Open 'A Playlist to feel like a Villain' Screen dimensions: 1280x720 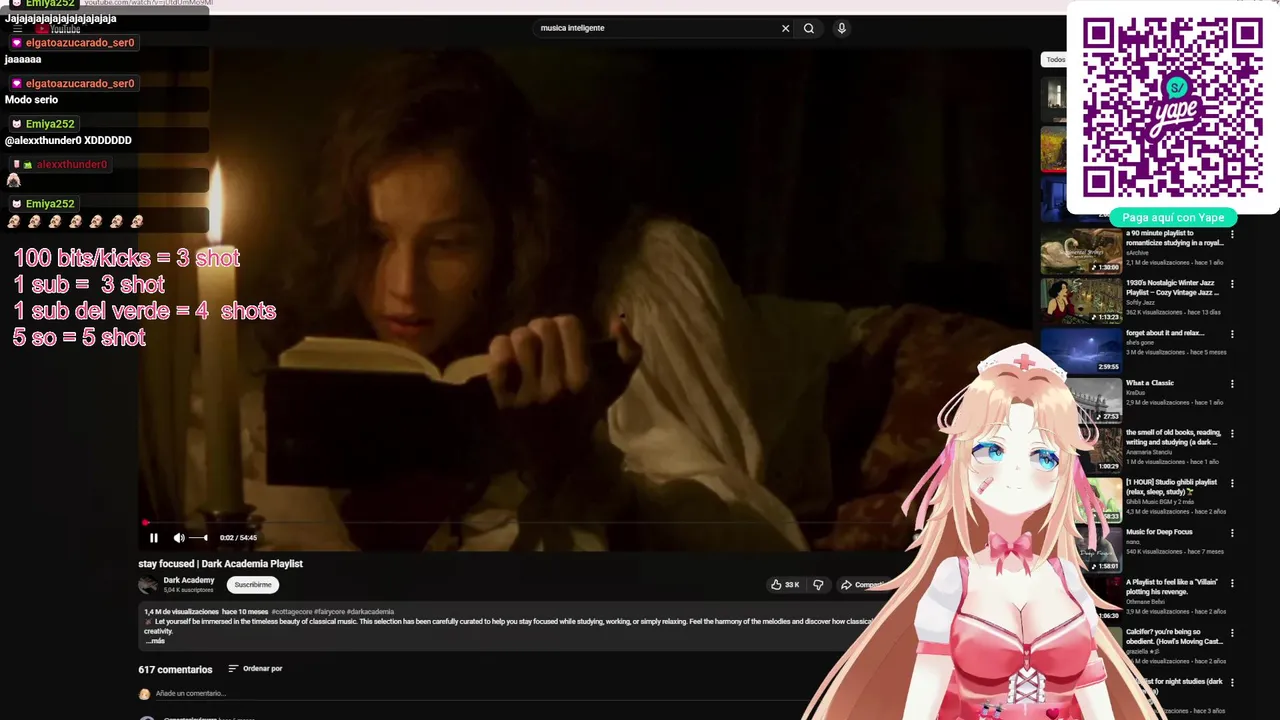1174,587
